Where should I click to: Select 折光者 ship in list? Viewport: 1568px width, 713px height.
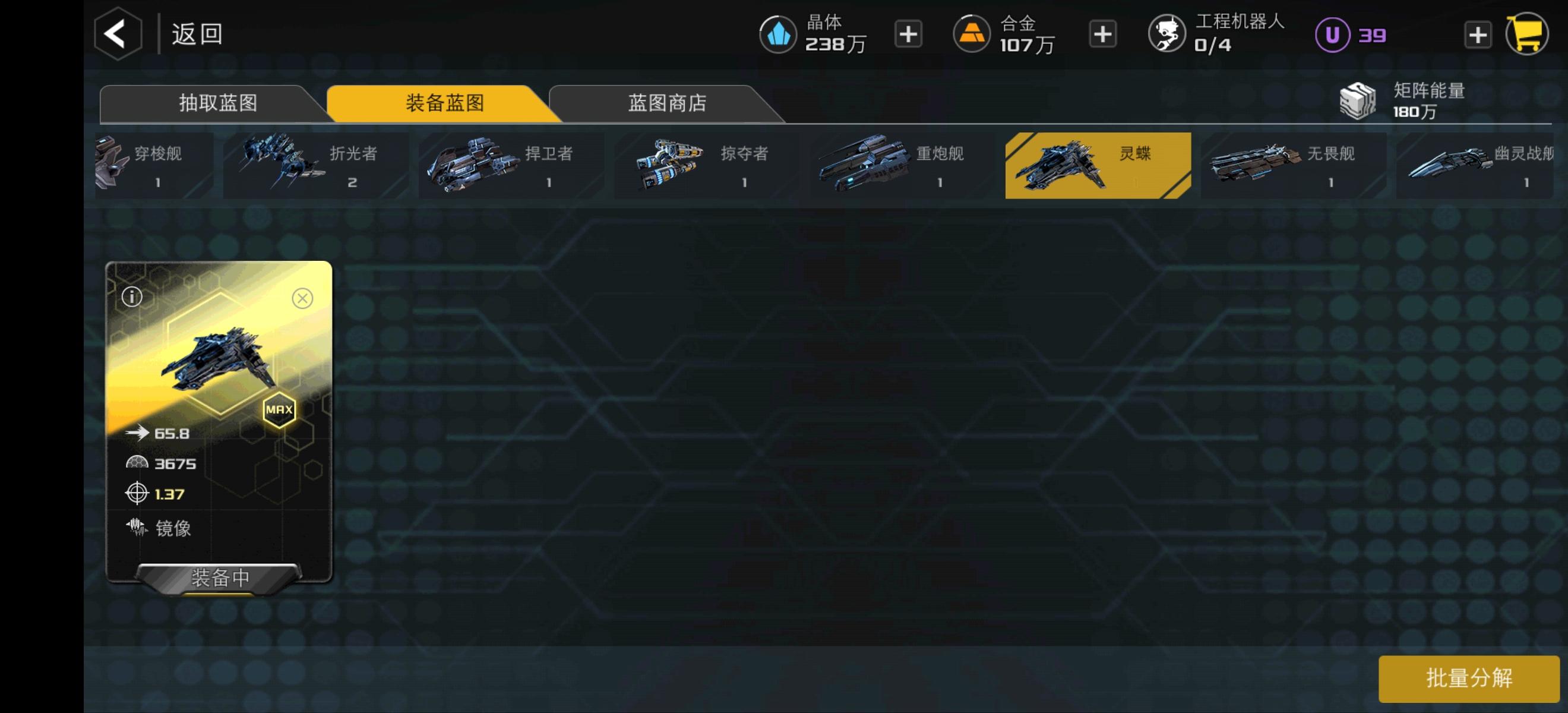tap(315, 166)
